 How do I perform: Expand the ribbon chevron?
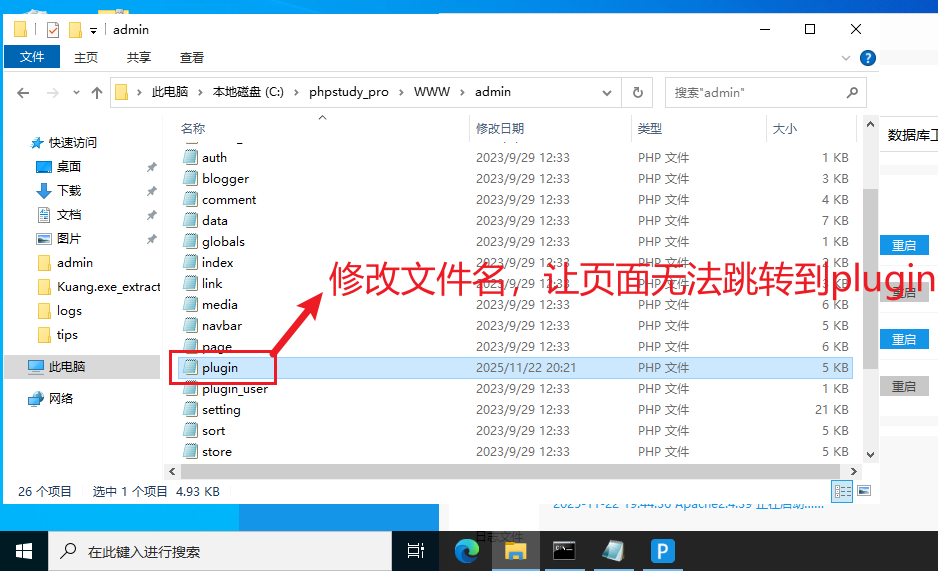click(846, 58)
